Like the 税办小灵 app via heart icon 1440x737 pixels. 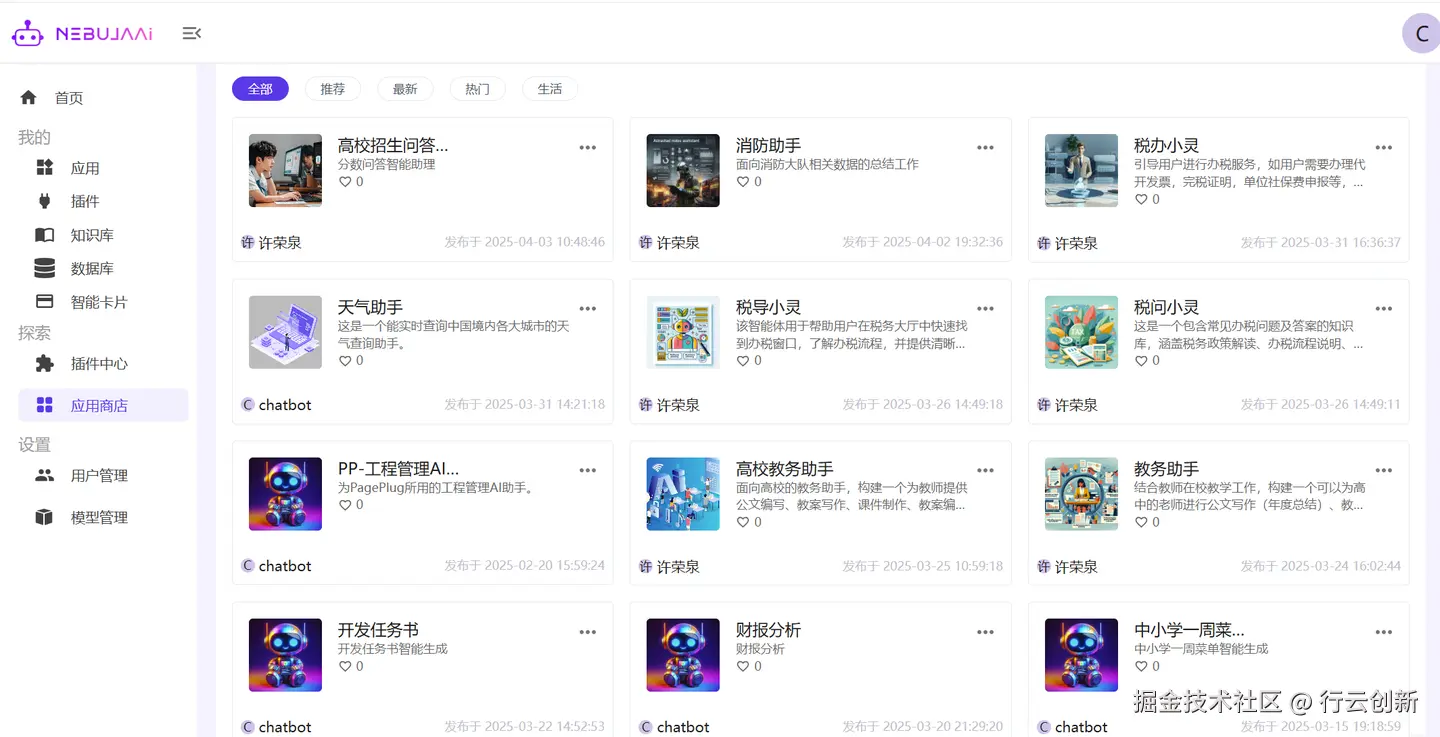pos(1141,199)
